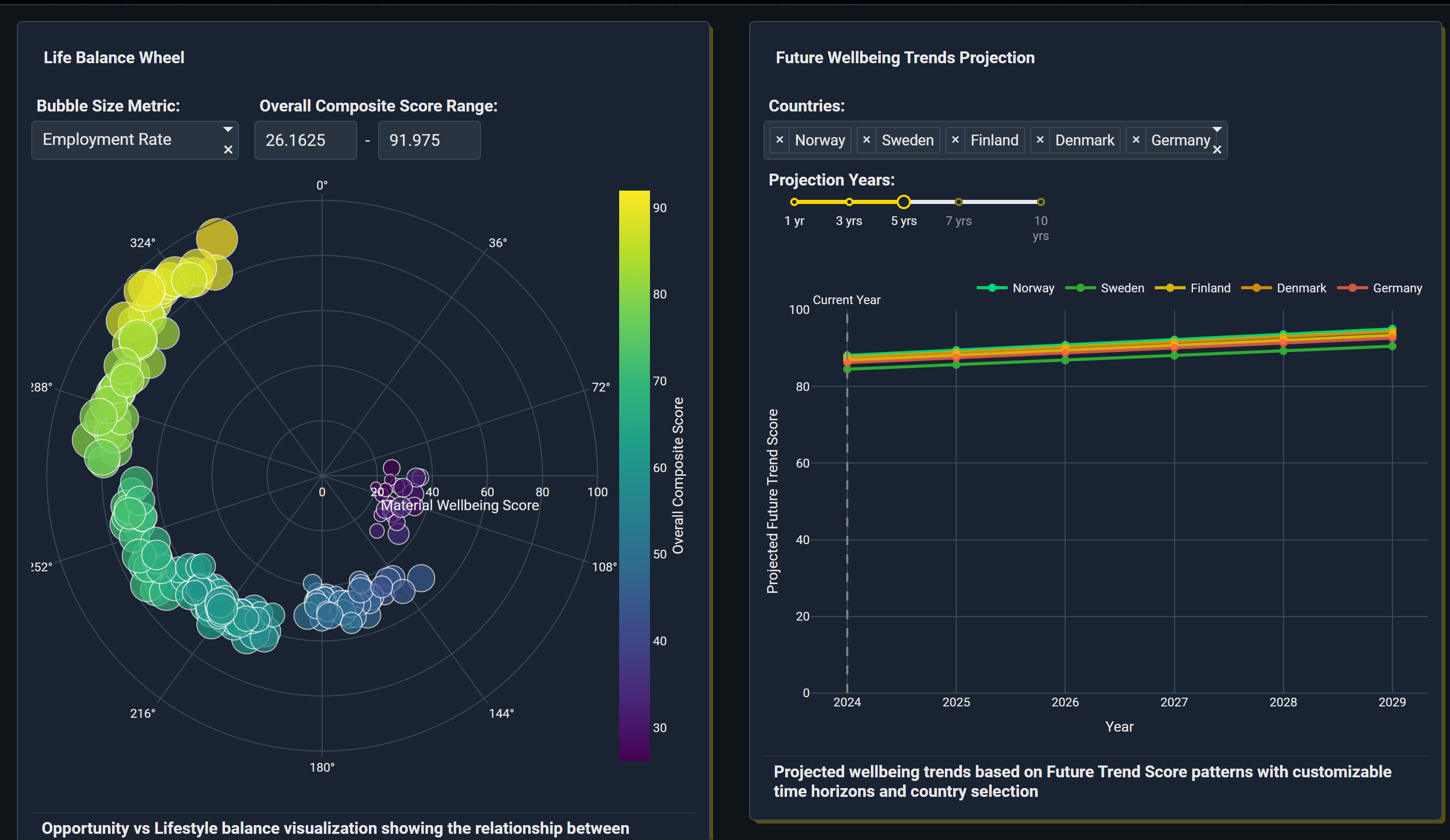
Task: Toggle Sweden series in chart legend
Action: click(x=1122, y=288)
